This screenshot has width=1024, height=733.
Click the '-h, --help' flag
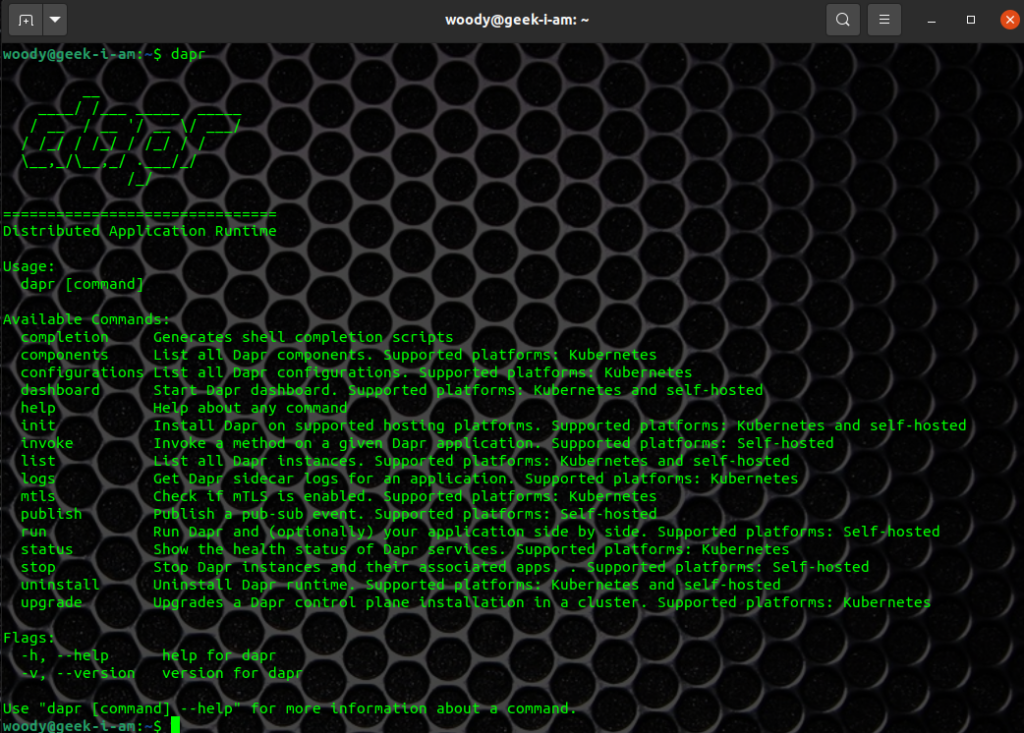click(x=64, y=655)
